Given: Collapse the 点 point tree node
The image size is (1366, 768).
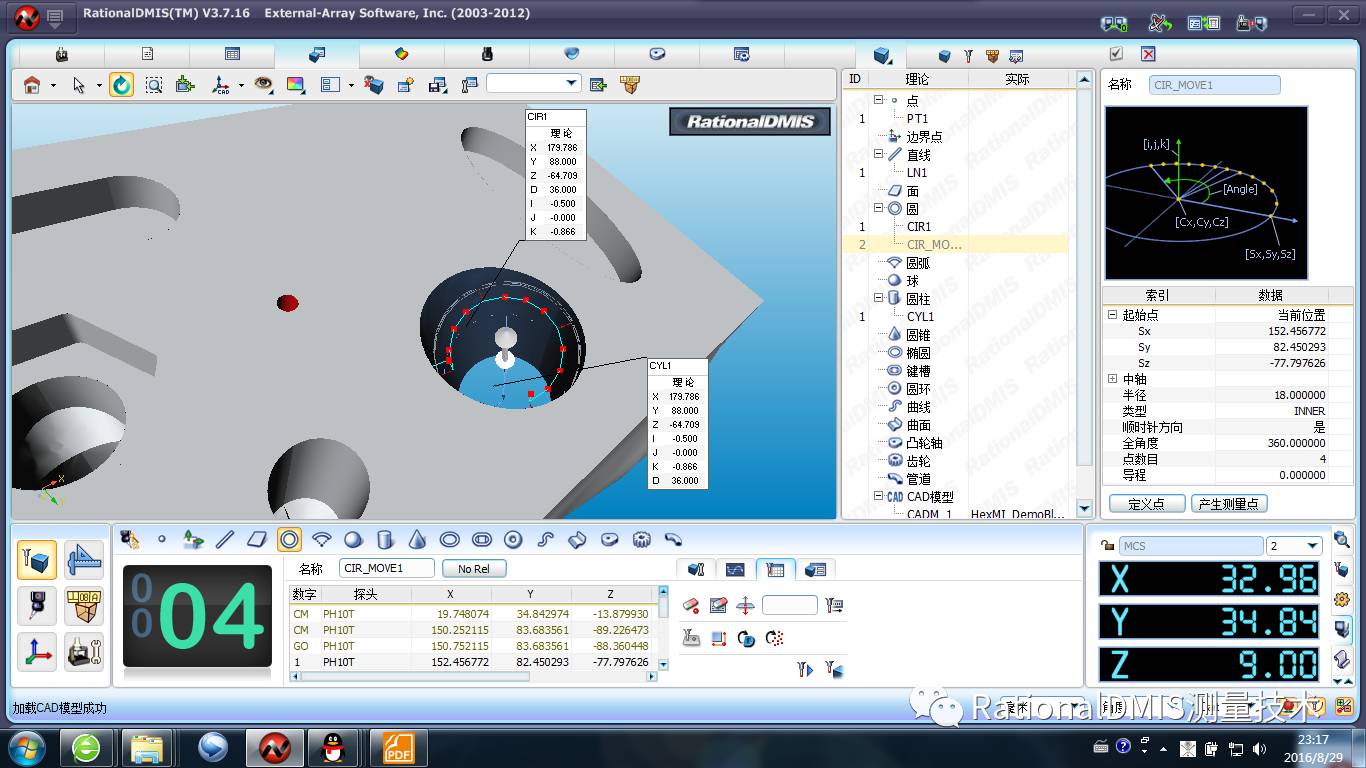Looking at the screenshot, I should pos(878,100).
